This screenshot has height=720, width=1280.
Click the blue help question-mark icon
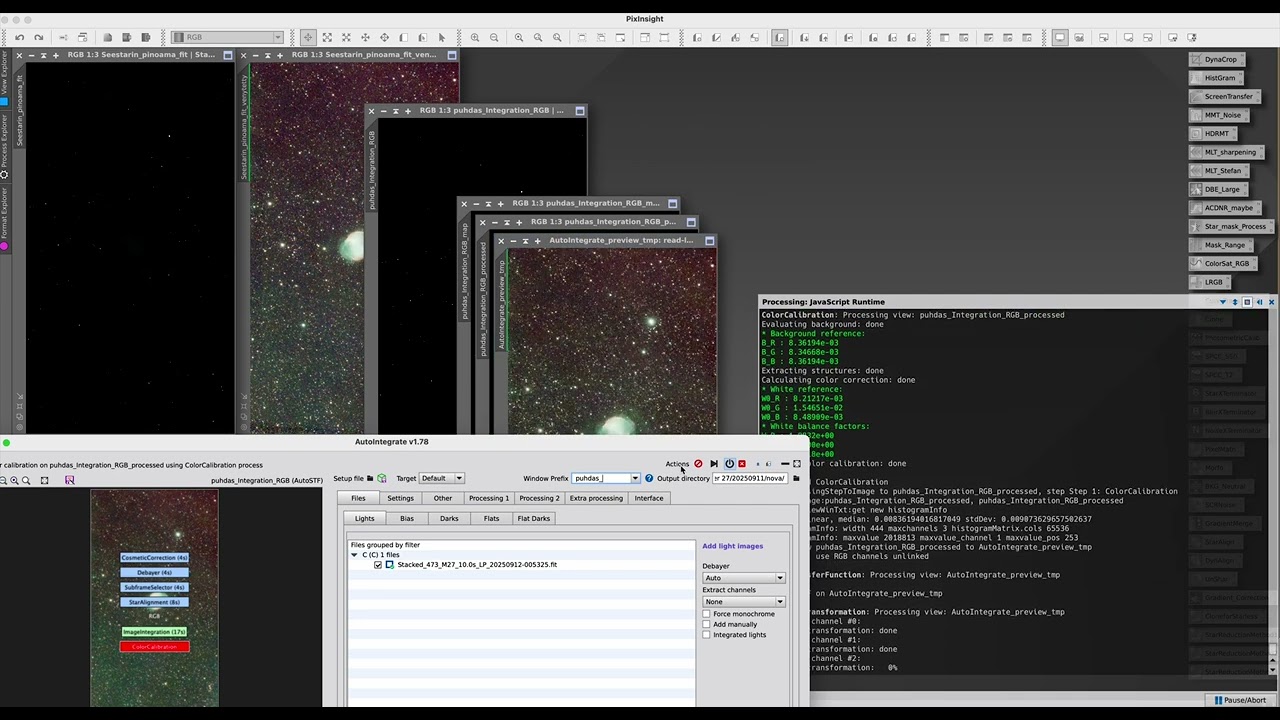pyautogui.click(x=649, y=478)
